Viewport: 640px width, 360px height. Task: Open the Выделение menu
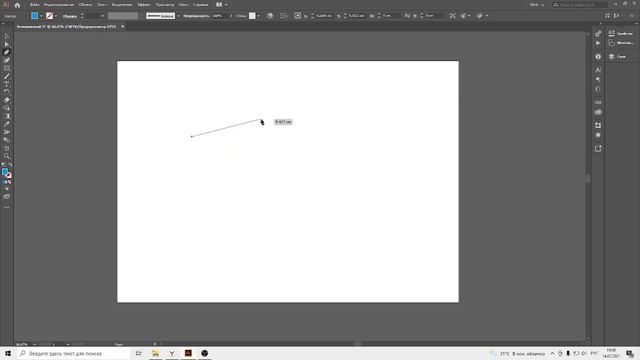pyautogui.click(x=122, y=5)
